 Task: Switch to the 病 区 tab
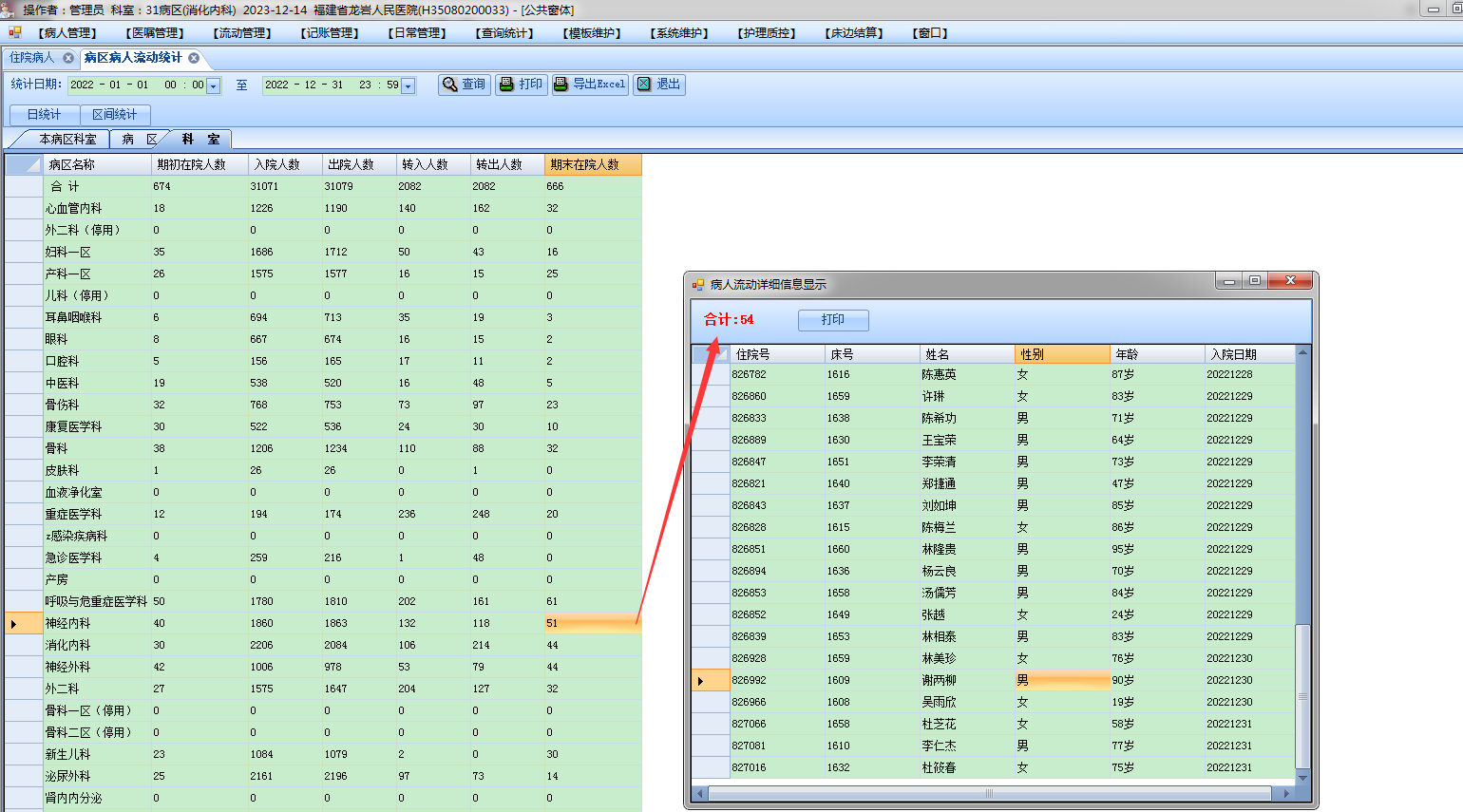pyautogui.click(x=139, y=139)
